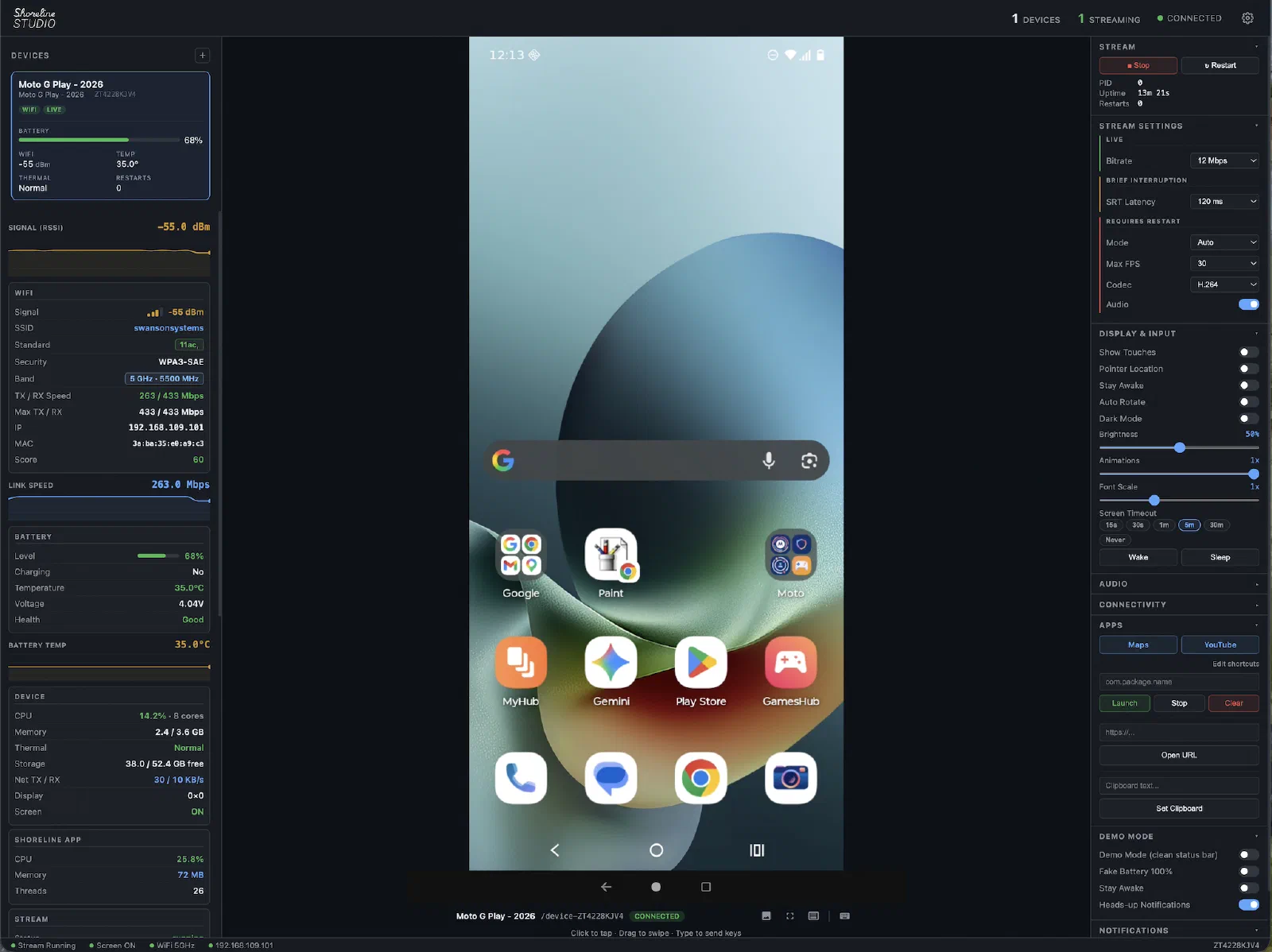Click Edit shortcuts link

pos(1235,664)
